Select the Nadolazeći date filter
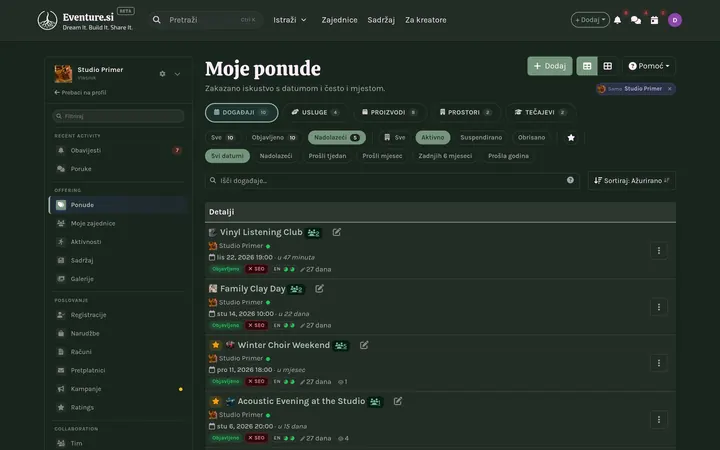This screenshot has height=450, width=720. click(x=276, y=156)
